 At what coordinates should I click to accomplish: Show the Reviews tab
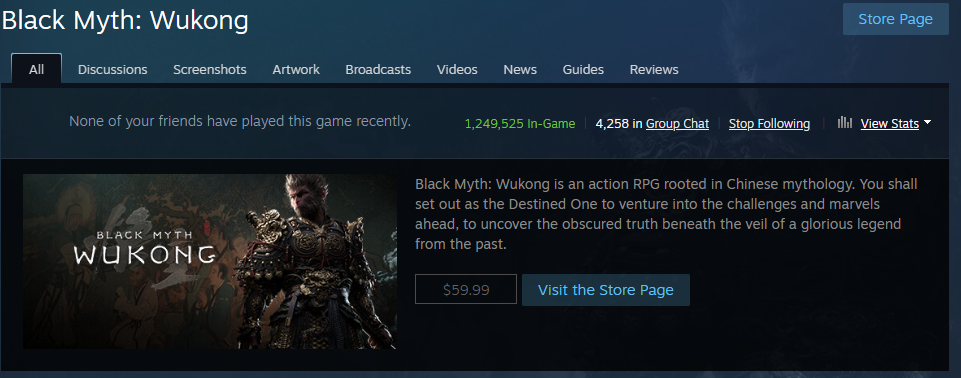pyautogui.click(x=654, y=69)
